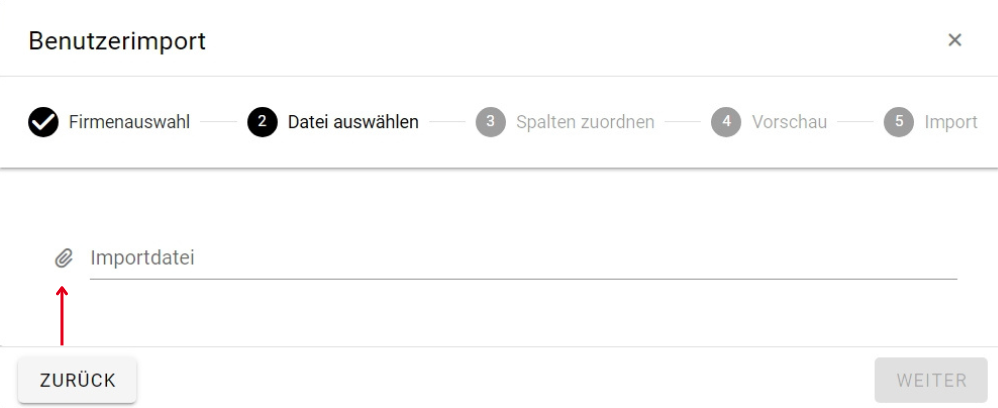The width and height of the screenshot is (998, 408).
Task: Select the Import step label
Action: pyautogui.click(x=950, y=122)
